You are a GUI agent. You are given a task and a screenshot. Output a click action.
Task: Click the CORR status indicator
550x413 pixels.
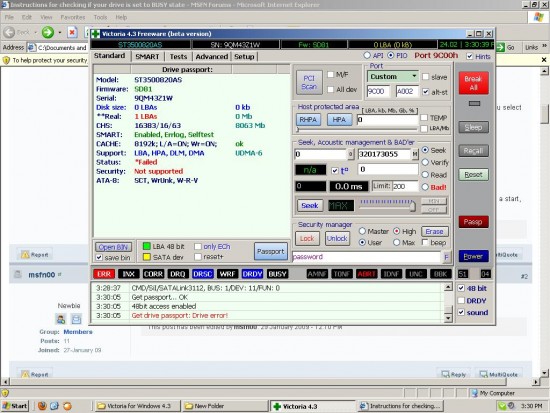pyautogui.click(x=153, y=274)
